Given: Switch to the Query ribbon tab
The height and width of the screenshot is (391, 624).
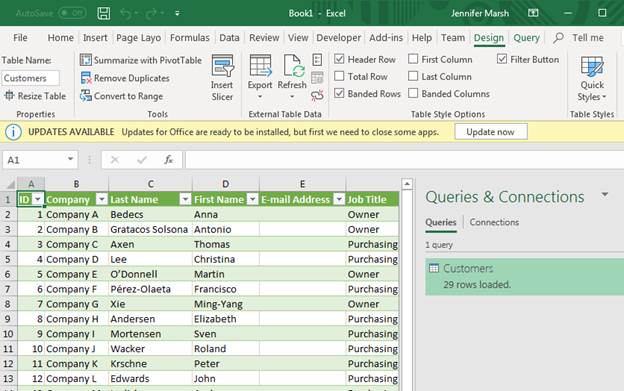Looking at the screenshot, I should coord(526,38).
